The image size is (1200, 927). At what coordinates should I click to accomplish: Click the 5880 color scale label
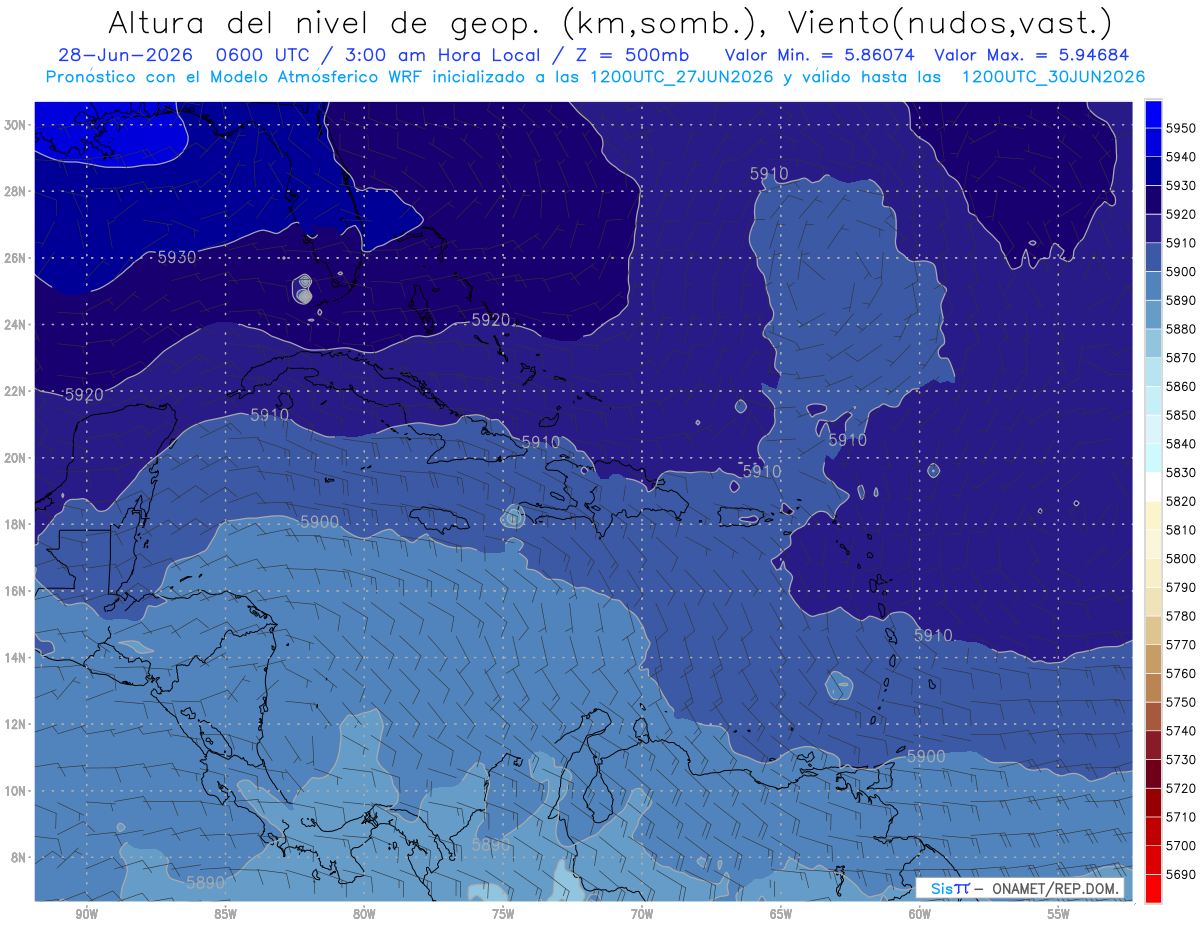tap(1182, 328)
